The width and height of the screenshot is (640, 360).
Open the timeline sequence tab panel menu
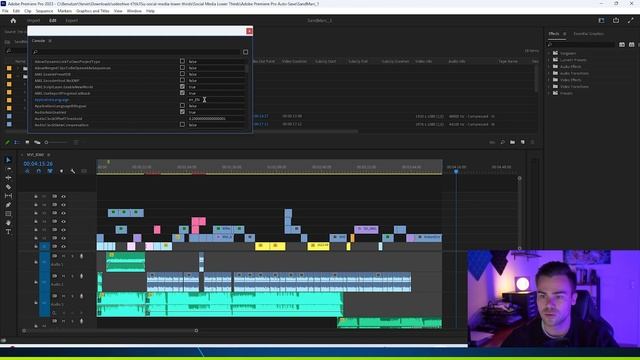49,155
